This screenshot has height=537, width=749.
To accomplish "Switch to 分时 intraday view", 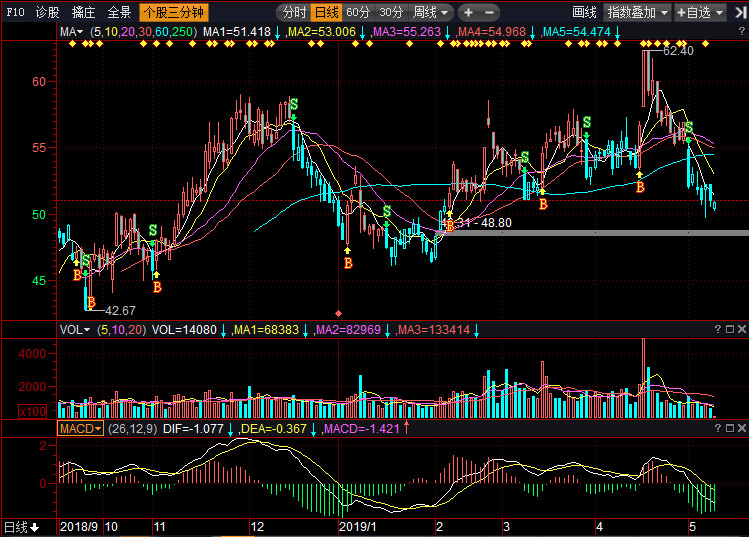I will tap(294, 12).
